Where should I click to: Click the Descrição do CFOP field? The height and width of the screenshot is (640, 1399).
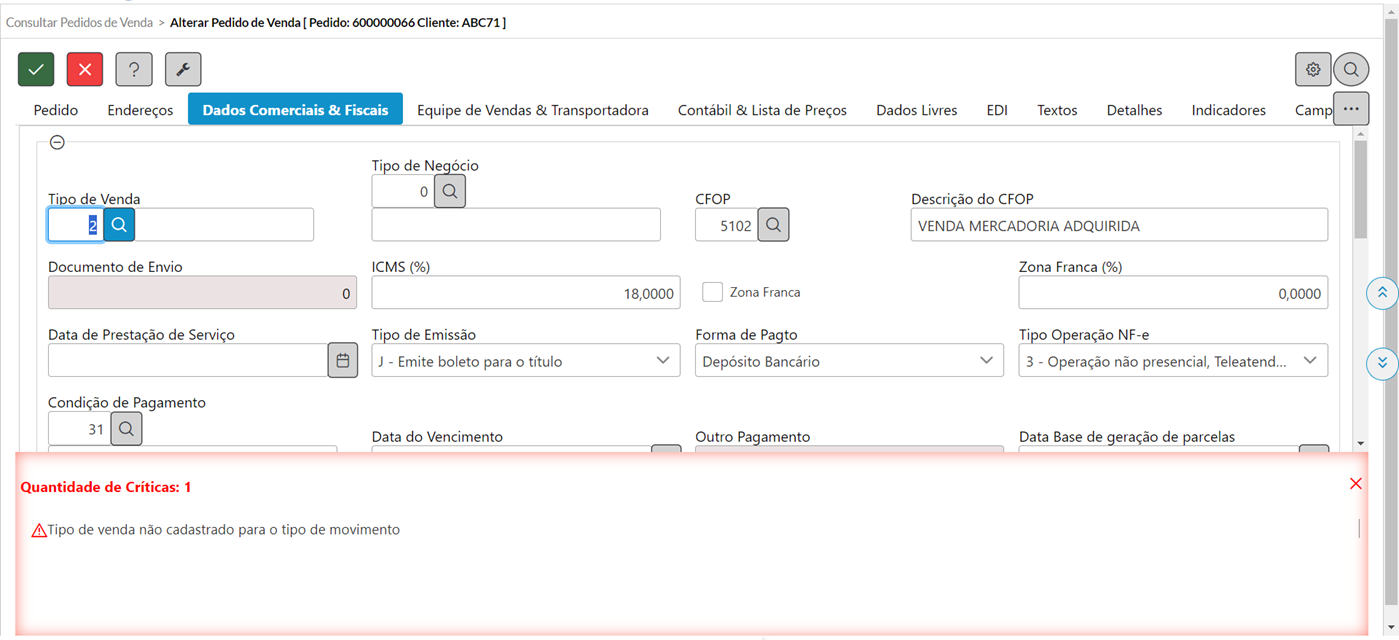pos(1119,225)
